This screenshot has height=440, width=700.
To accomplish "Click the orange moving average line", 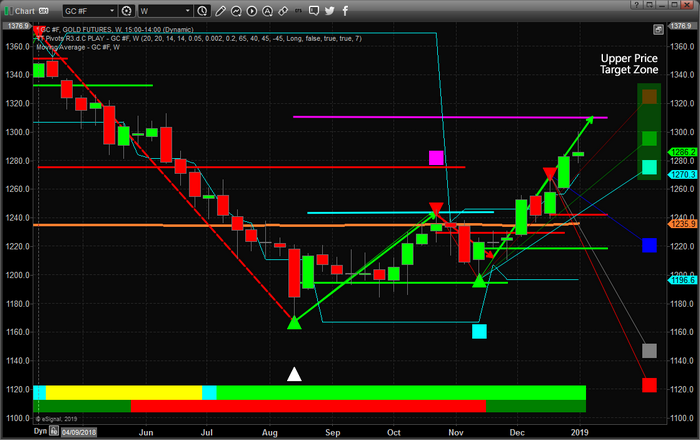I will tap(306, 225).
